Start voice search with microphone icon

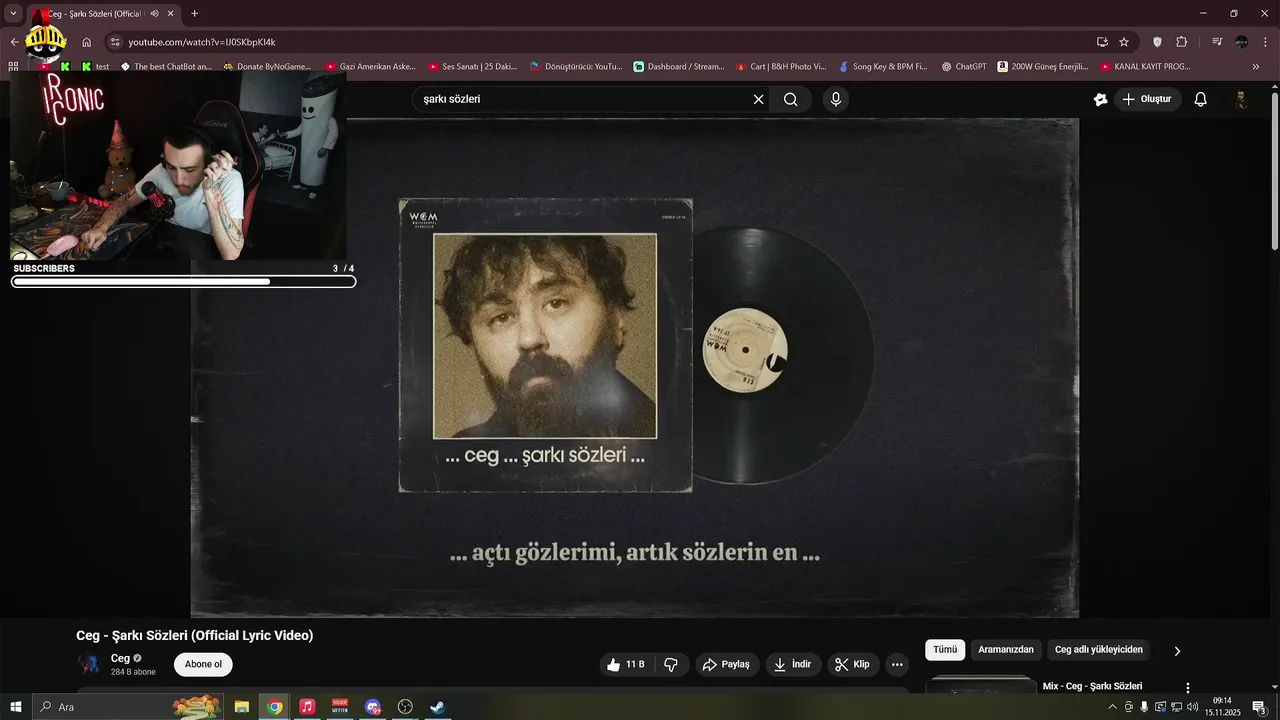[x=836, y=99]
